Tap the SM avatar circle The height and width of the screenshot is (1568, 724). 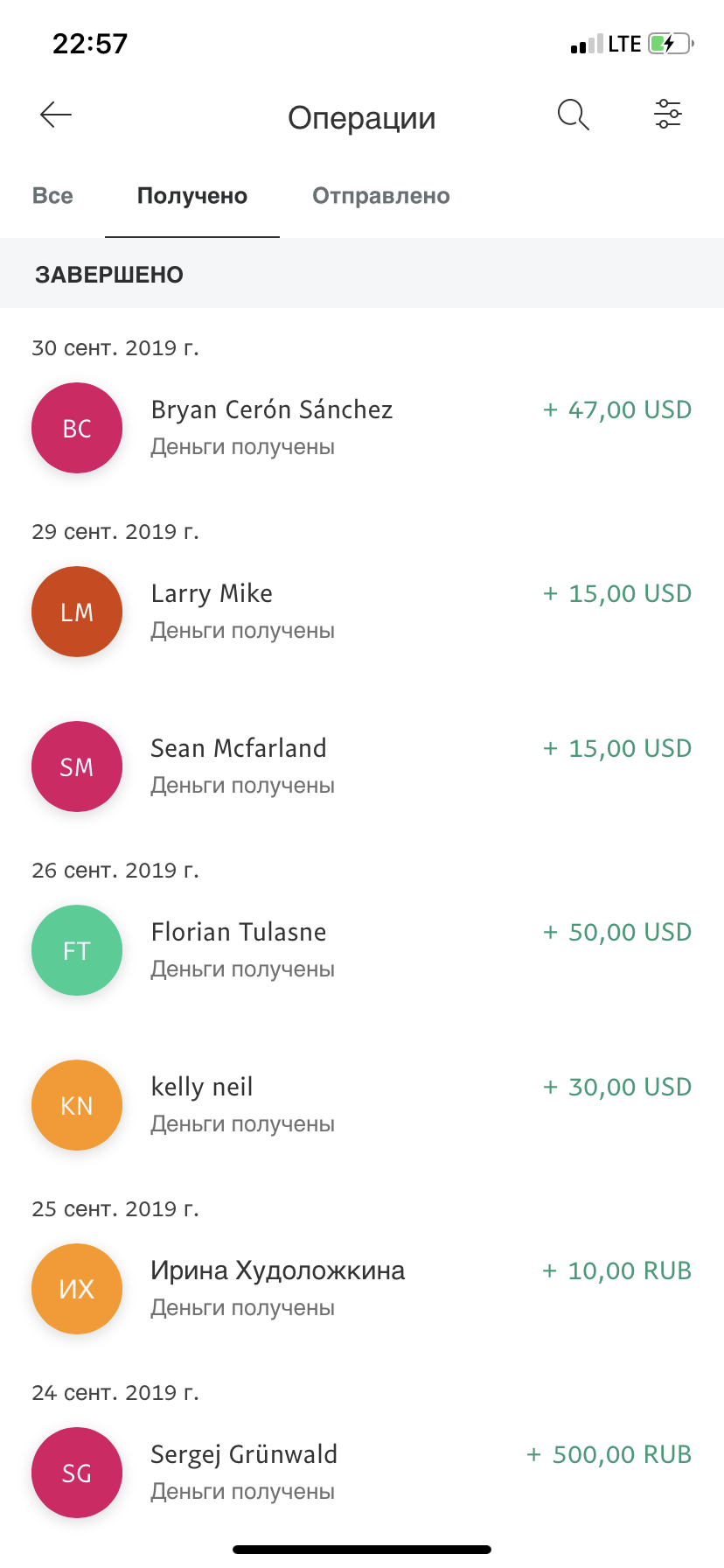pos(77,766)
